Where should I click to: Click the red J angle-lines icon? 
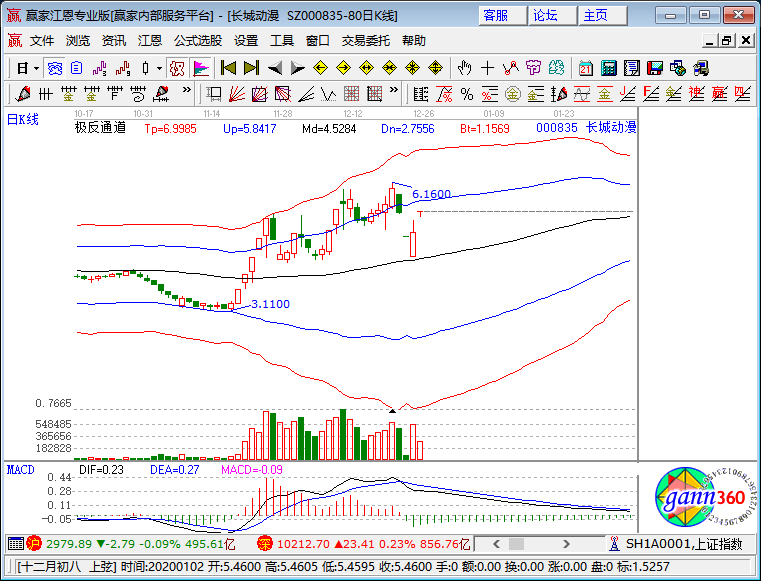point(628,94)
